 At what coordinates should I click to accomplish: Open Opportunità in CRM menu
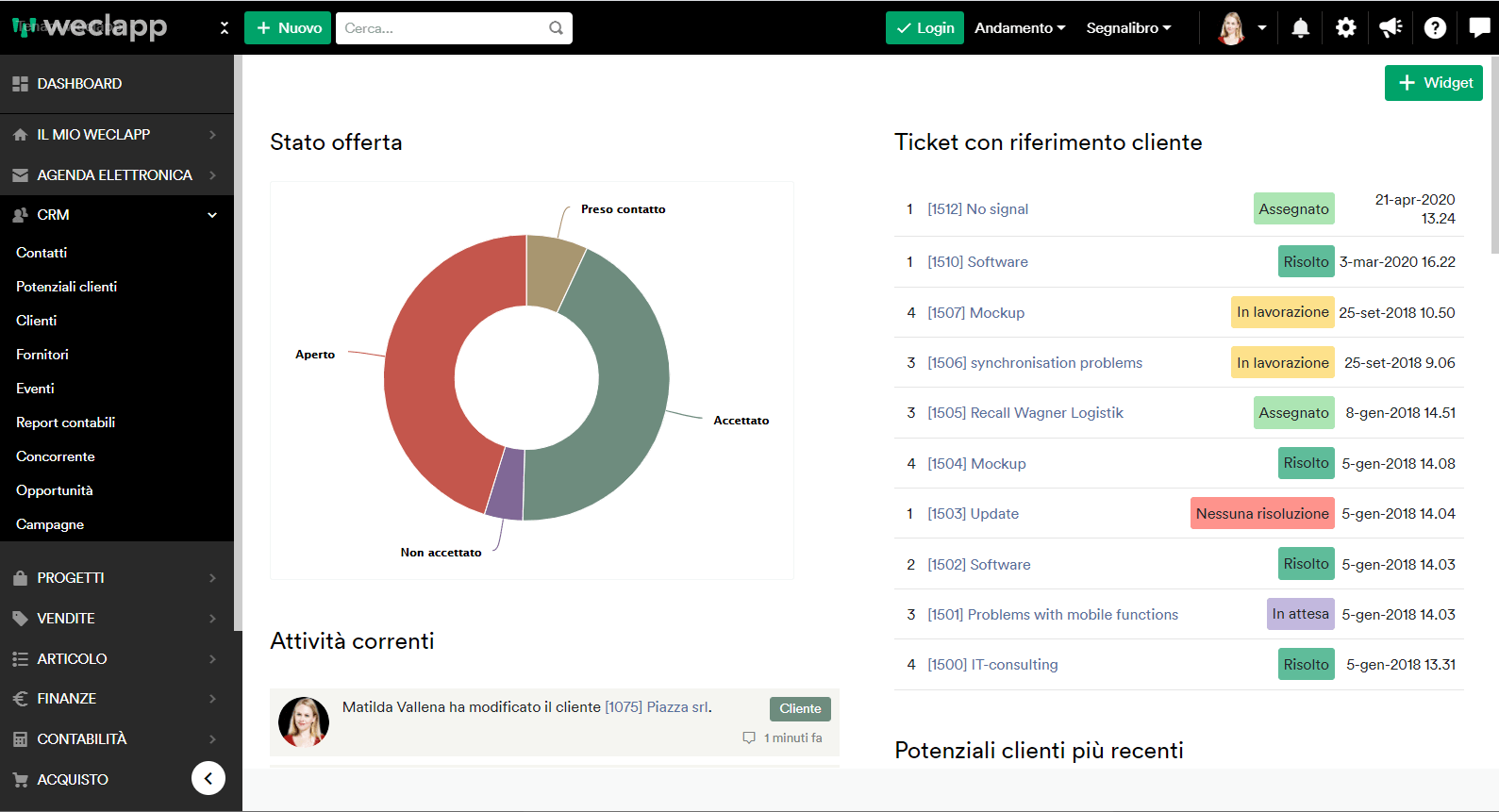coord(54,490)
